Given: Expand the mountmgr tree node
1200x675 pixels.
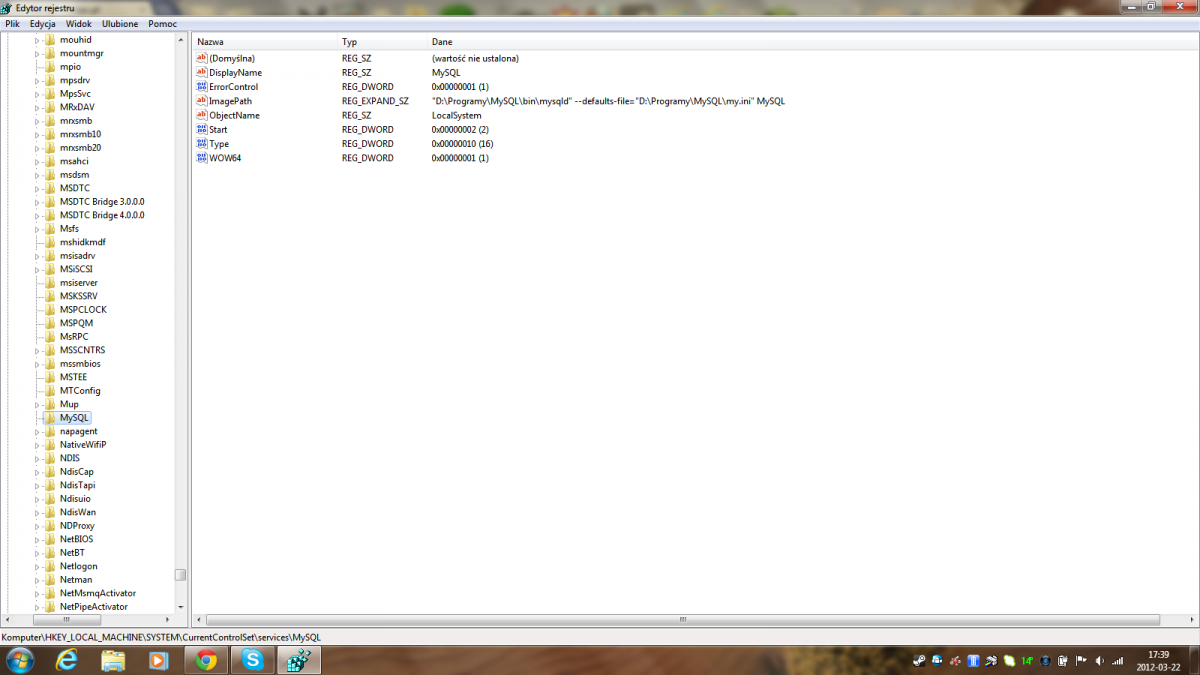Looking at the screenshot, I should pos(38,53).
